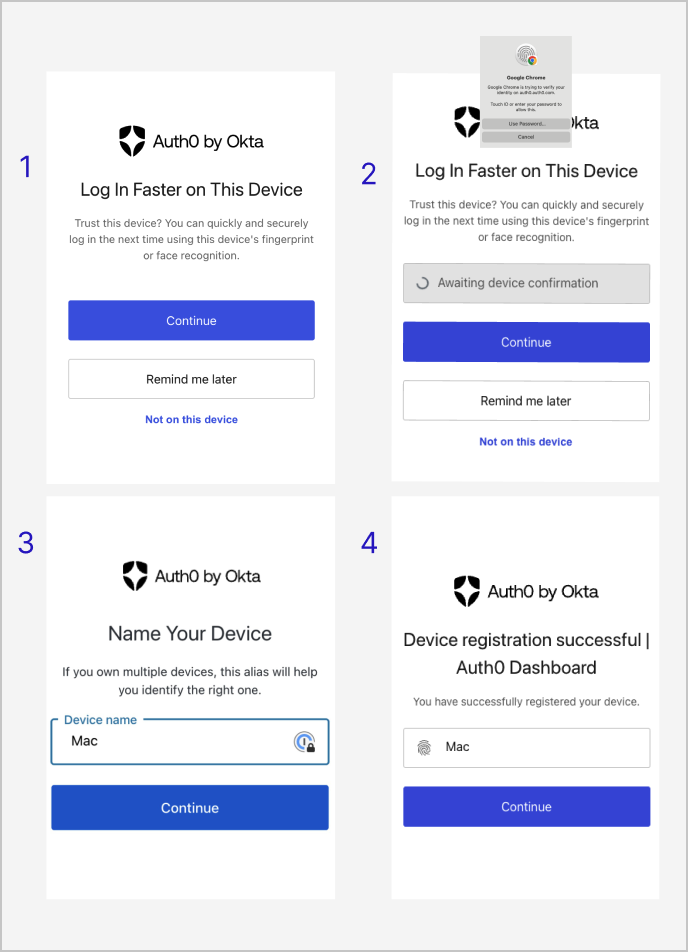Click the Auth0 shield logo in panel 4

click(467, 591)
